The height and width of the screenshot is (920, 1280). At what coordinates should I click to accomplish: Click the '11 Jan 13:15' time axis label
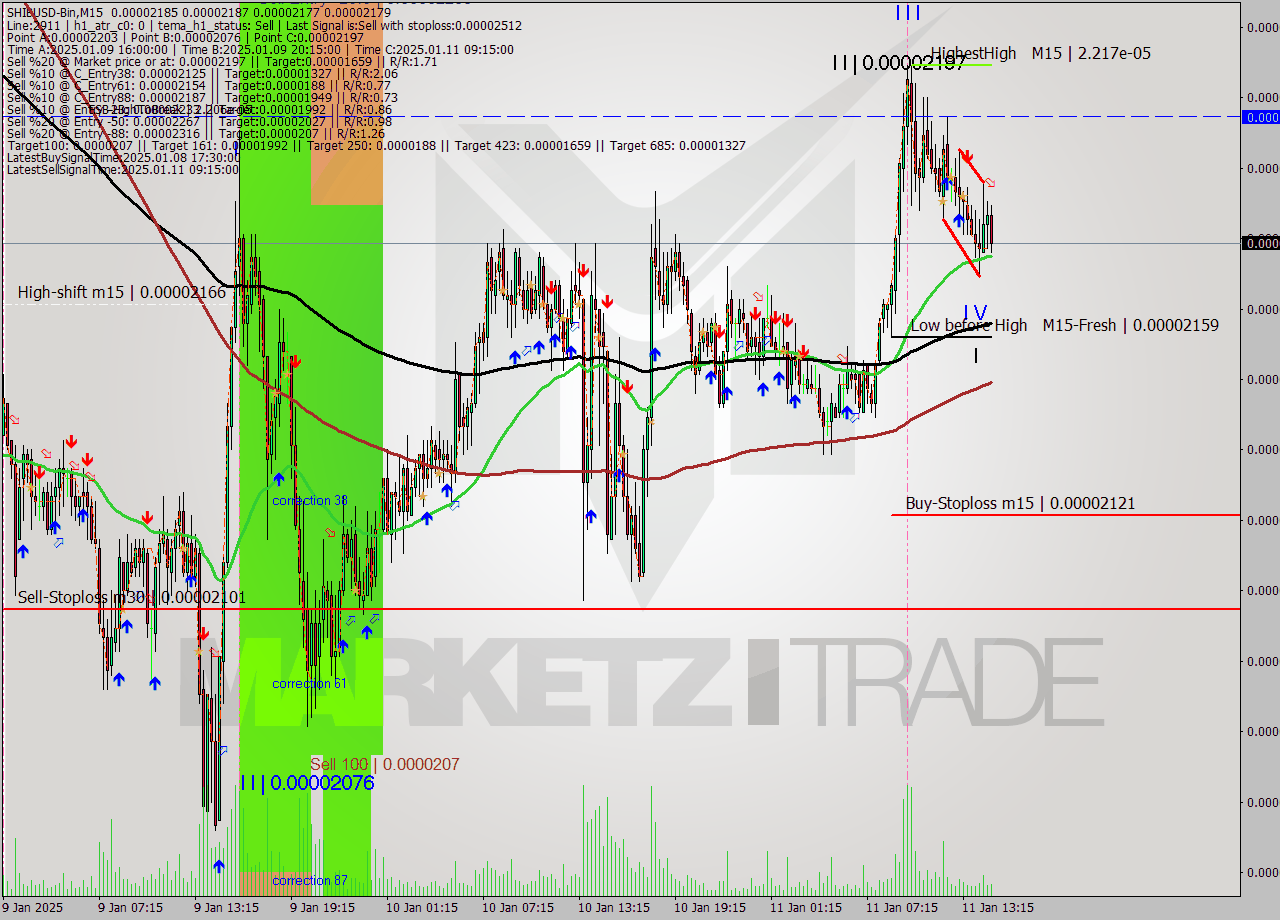point(997,907)
